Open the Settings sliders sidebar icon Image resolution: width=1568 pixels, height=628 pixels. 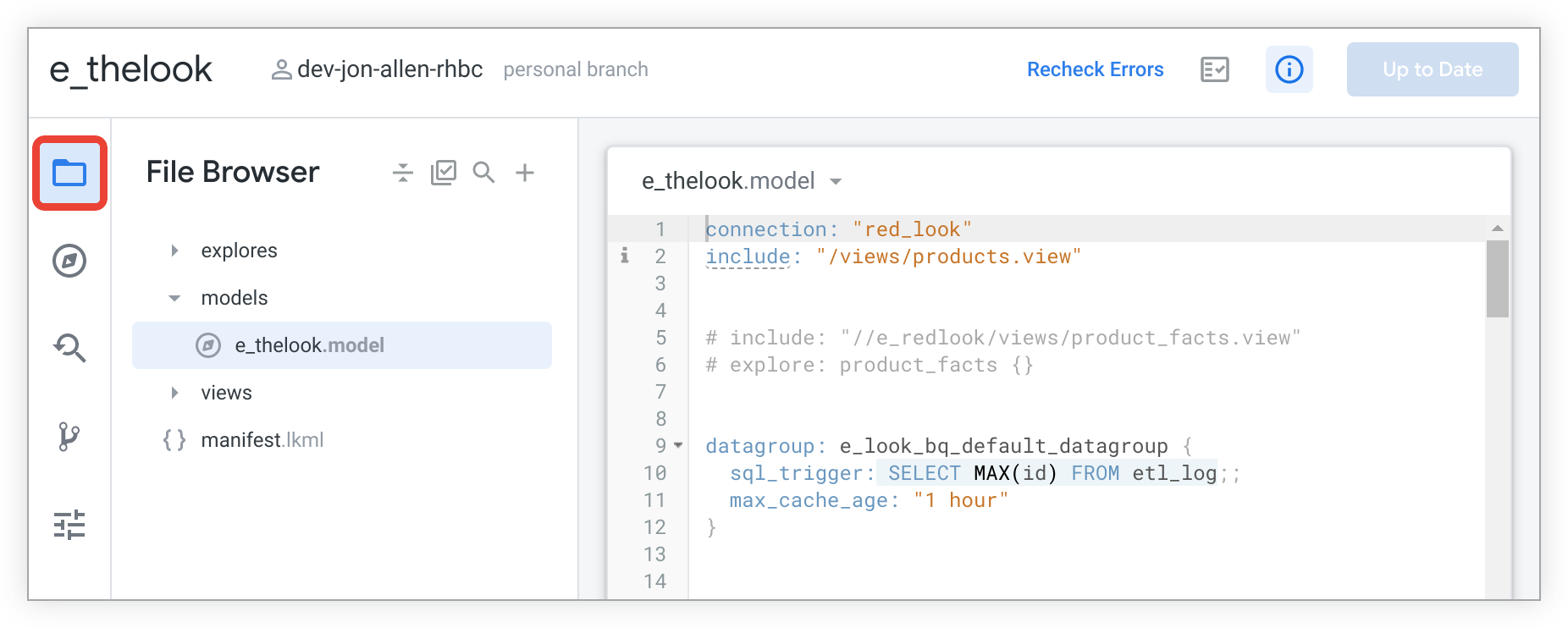point(69,525)
